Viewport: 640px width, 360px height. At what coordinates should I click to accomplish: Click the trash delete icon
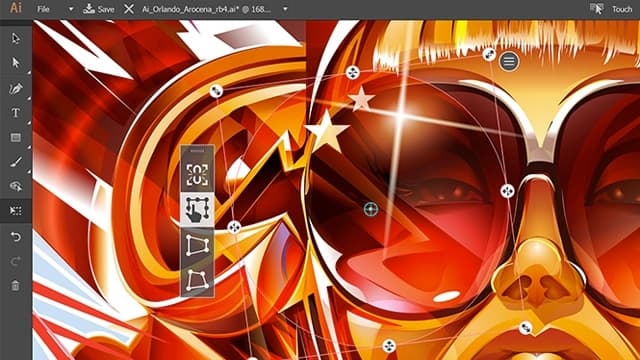16,285
